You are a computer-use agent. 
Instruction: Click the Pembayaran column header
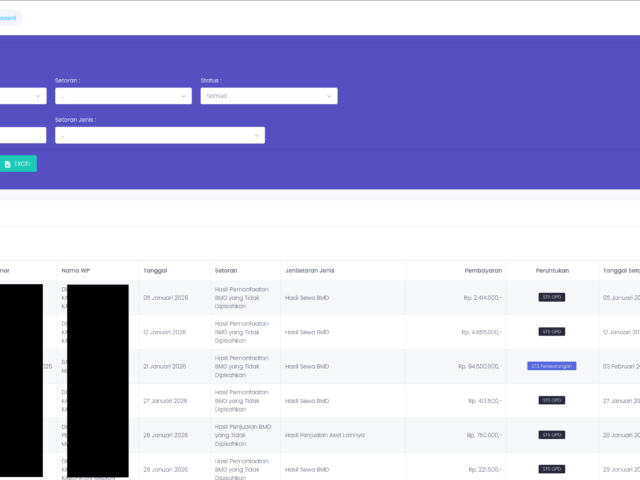483,271
